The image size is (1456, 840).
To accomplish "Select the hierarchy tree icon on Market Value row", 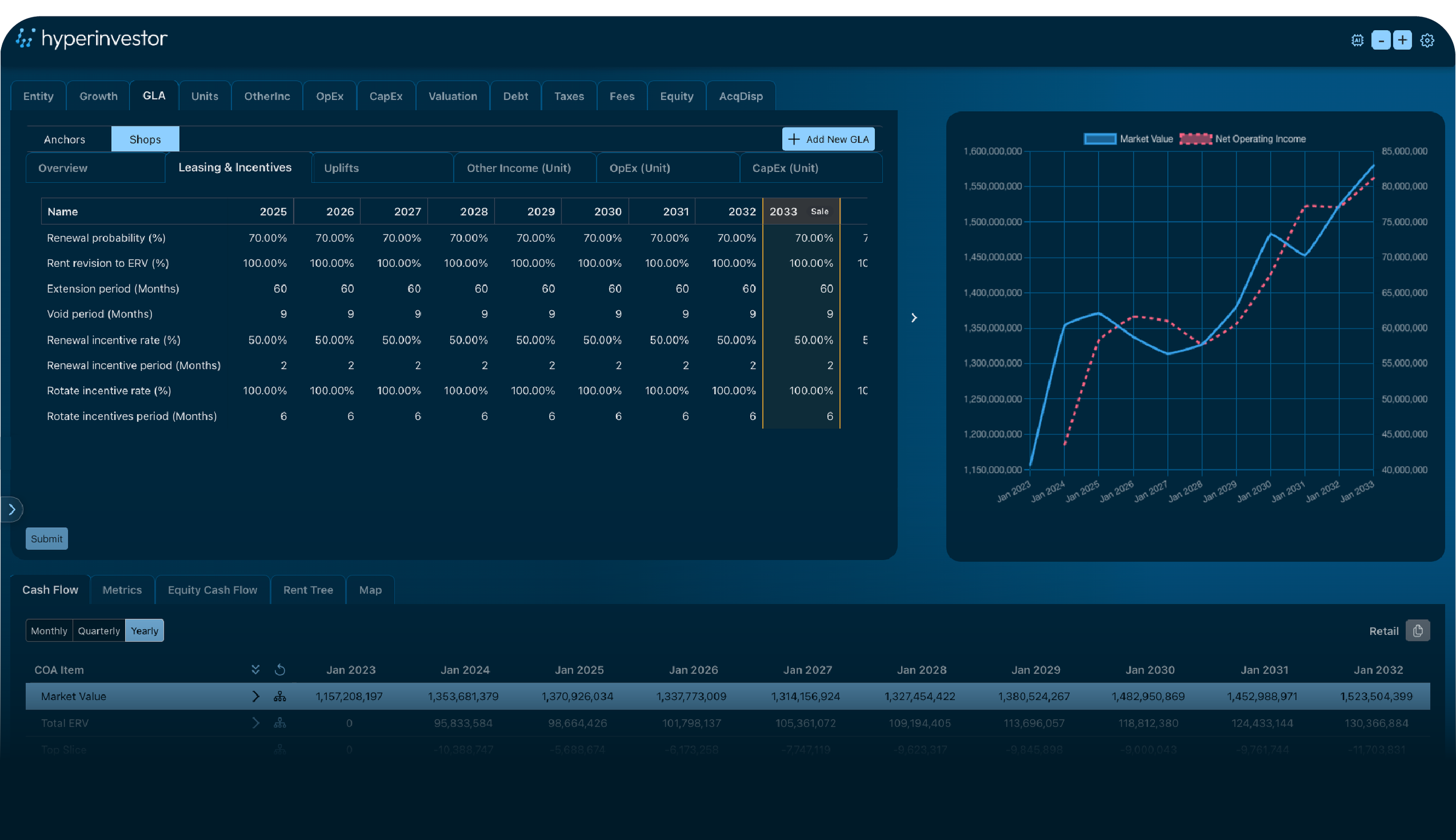I will click(280, 696).
